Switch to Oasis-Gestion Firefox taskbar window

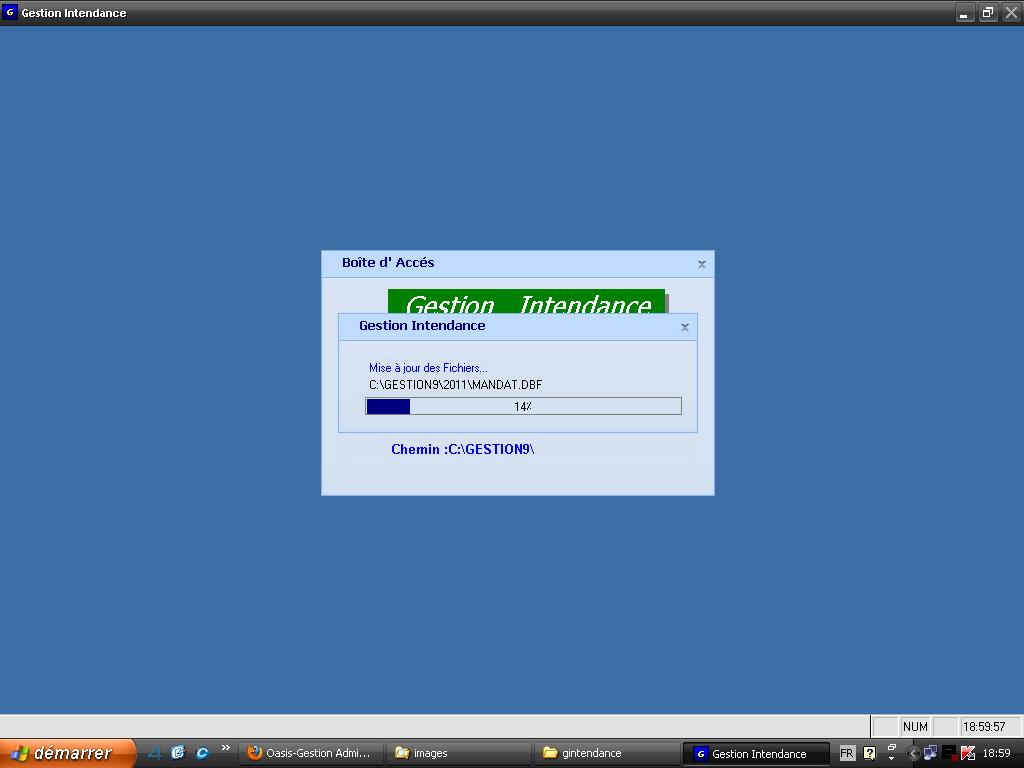tap(311, 754)
